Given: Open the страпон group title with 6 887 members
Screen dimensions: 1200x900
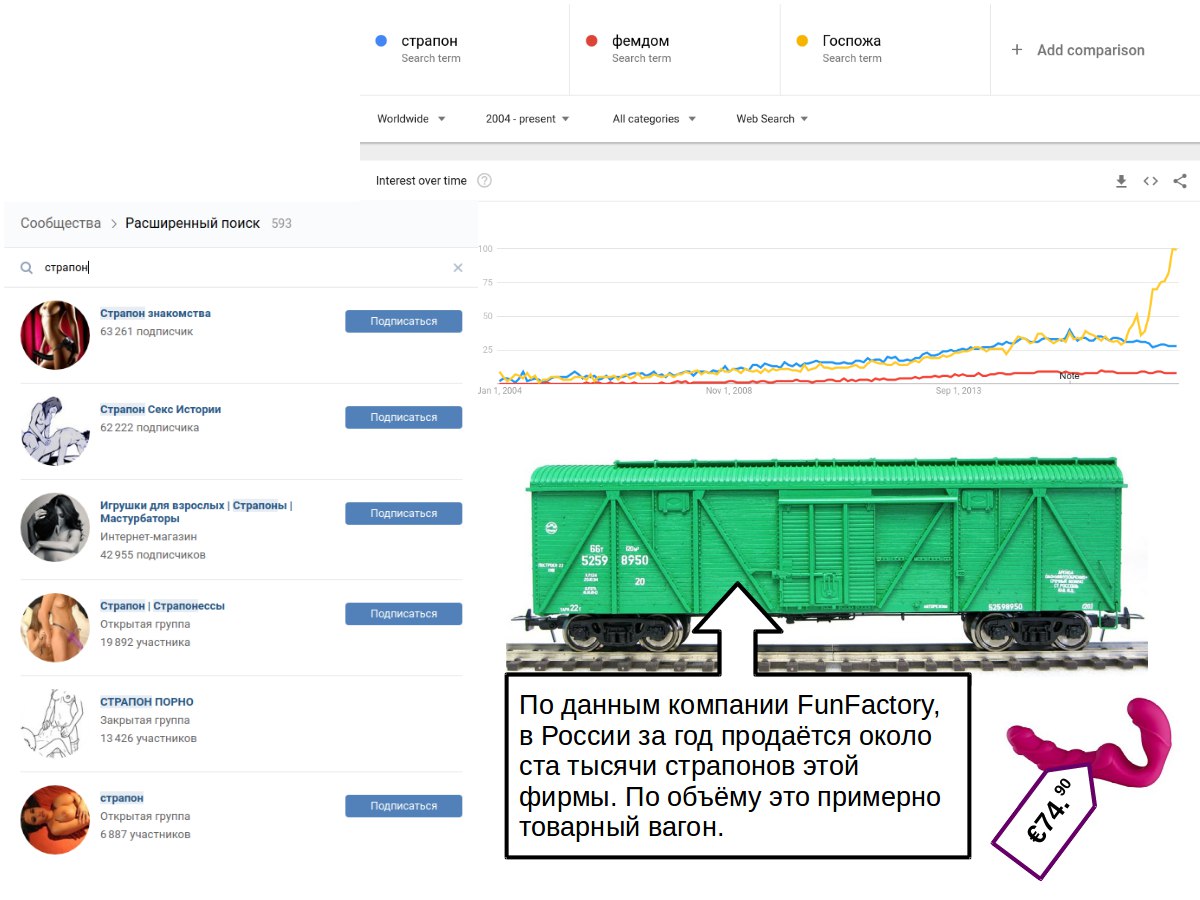Looking at the screenshot, I should pos(122,798).
